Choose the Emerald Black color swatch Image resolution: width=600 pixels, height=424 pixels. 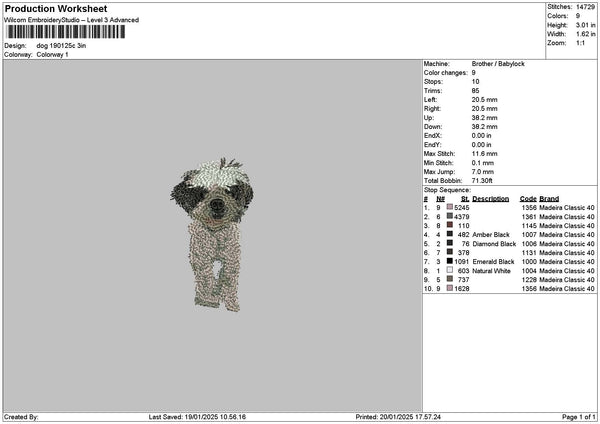(x=450, y=261)
